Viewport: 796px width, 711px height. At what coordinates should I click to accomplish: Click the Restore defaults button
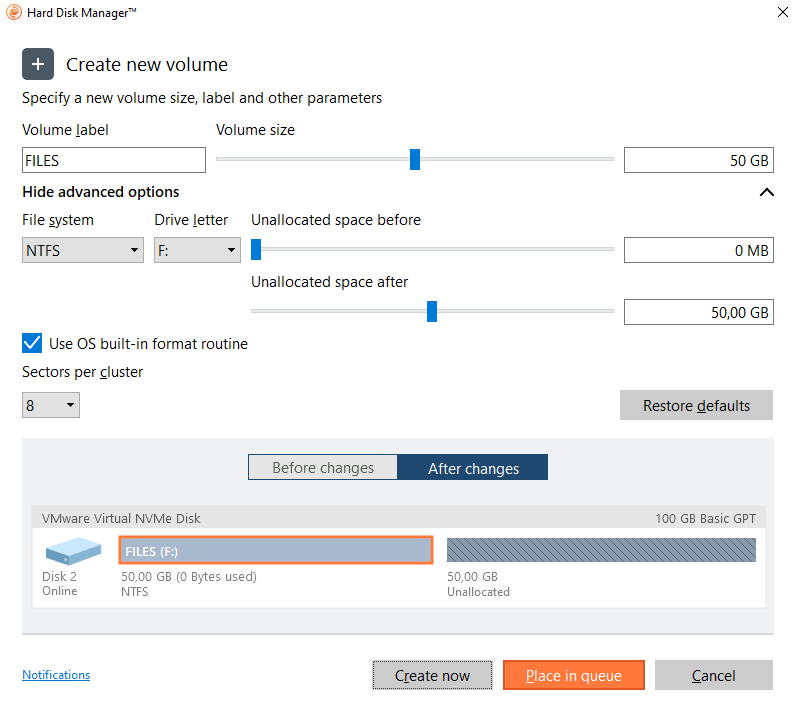(x=696, y=405)
